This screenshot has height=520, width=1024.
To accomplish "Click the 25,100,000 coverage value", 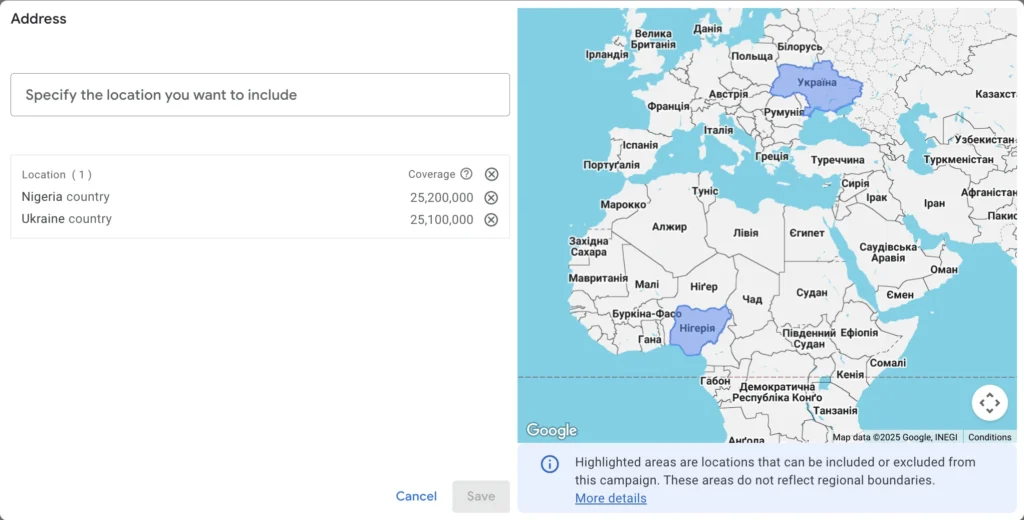I will pos(441,219).
